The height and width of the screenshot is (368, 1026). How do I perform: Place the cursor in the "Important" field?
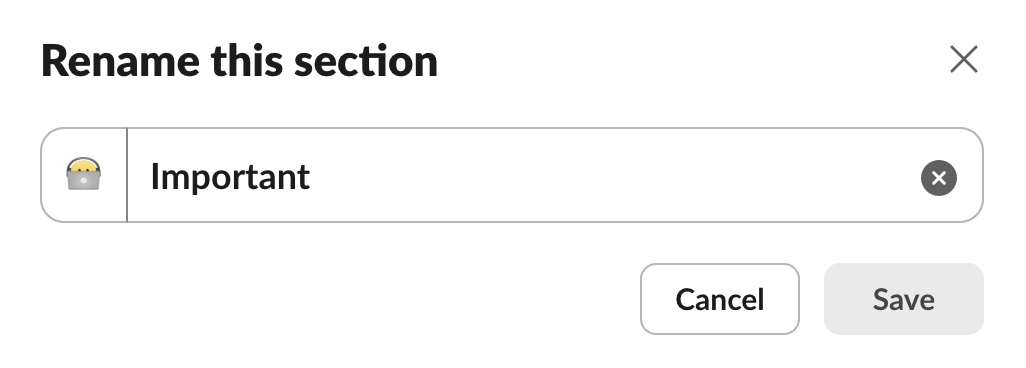(x=523, y=175)
